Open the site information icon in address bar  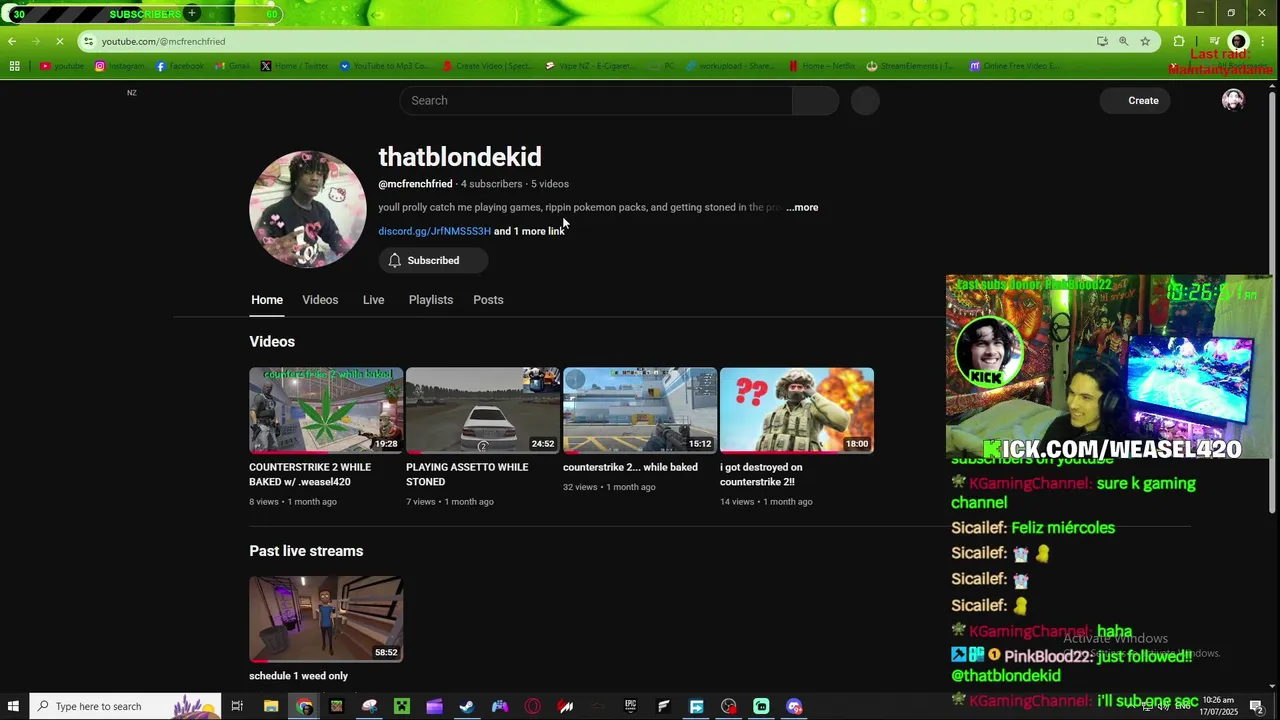tap(89, 41)
